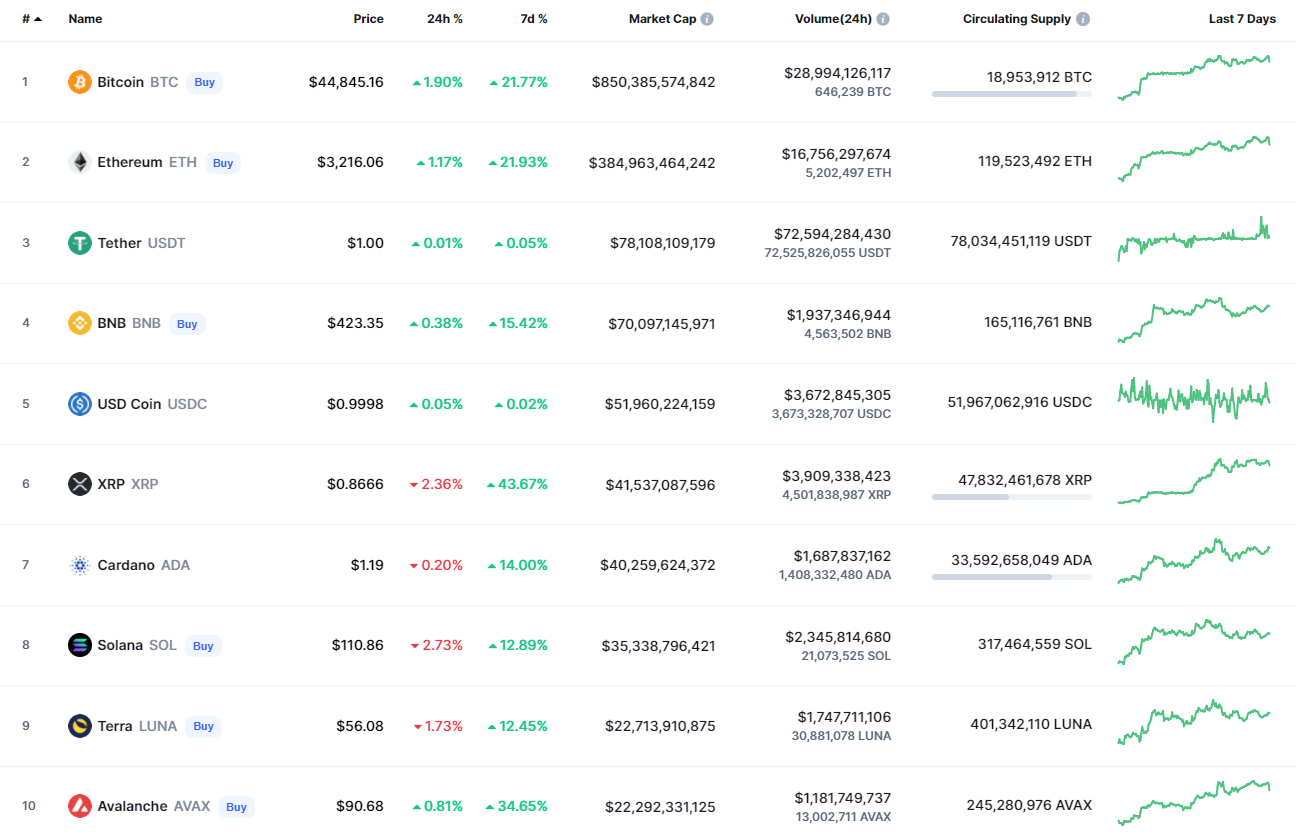Click the Market Cap info icon
This screenshot has width=1296, height=836.
pos(707,19)
